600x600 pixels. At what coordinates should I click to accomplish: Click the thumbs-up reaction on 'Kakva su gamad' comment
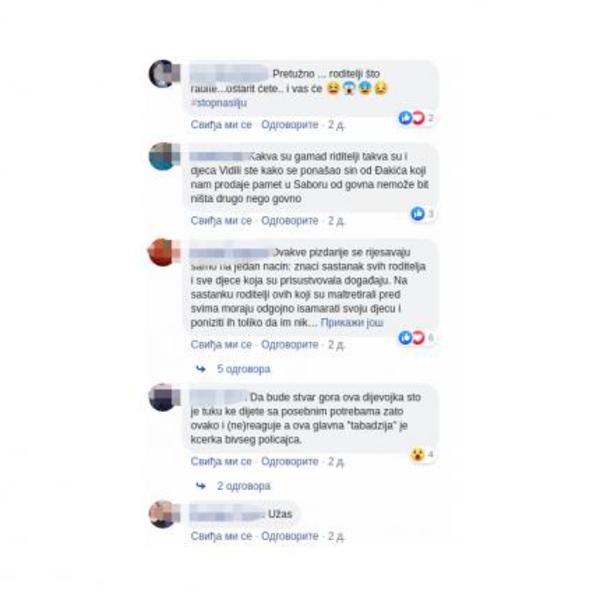pos(418,214)
